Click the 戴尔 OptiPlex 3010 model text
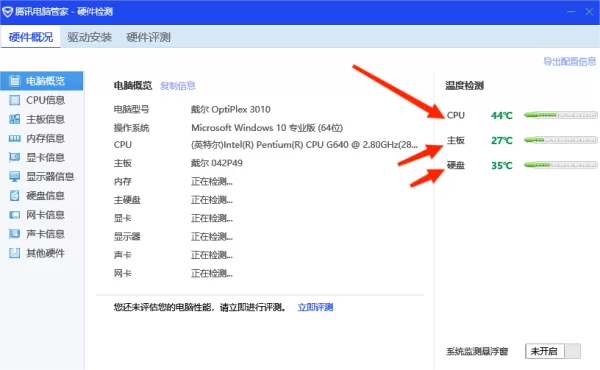The image size is (600, 370). (231, 109)
